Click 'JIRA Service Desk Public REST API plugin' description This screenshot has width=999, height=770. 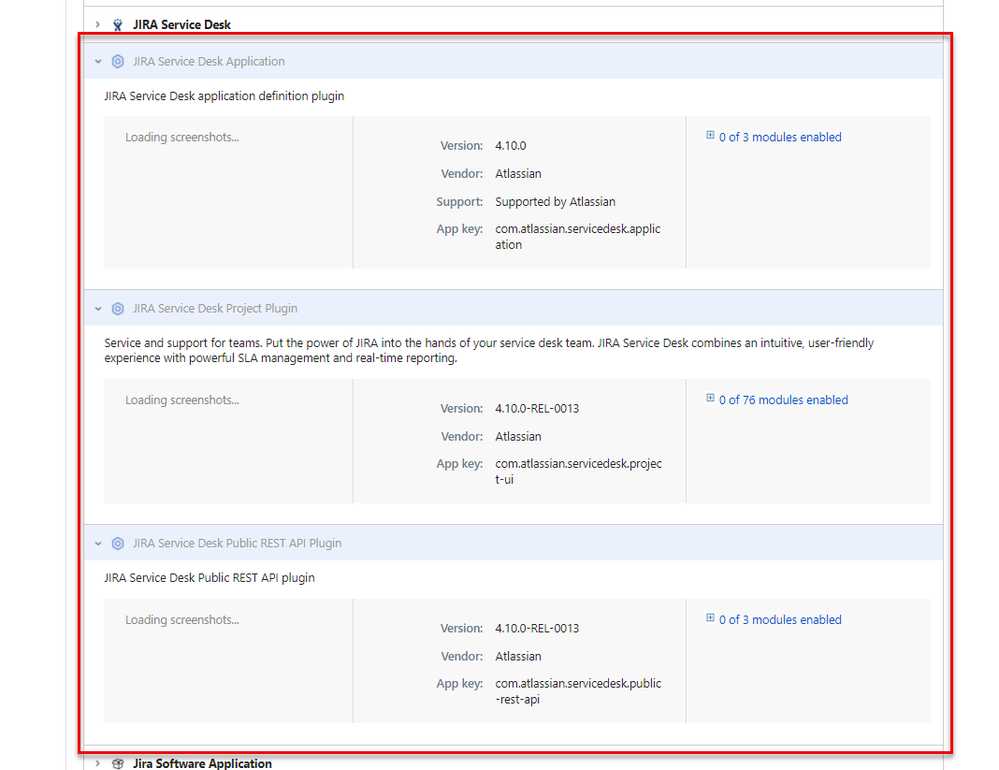(210, 578)
